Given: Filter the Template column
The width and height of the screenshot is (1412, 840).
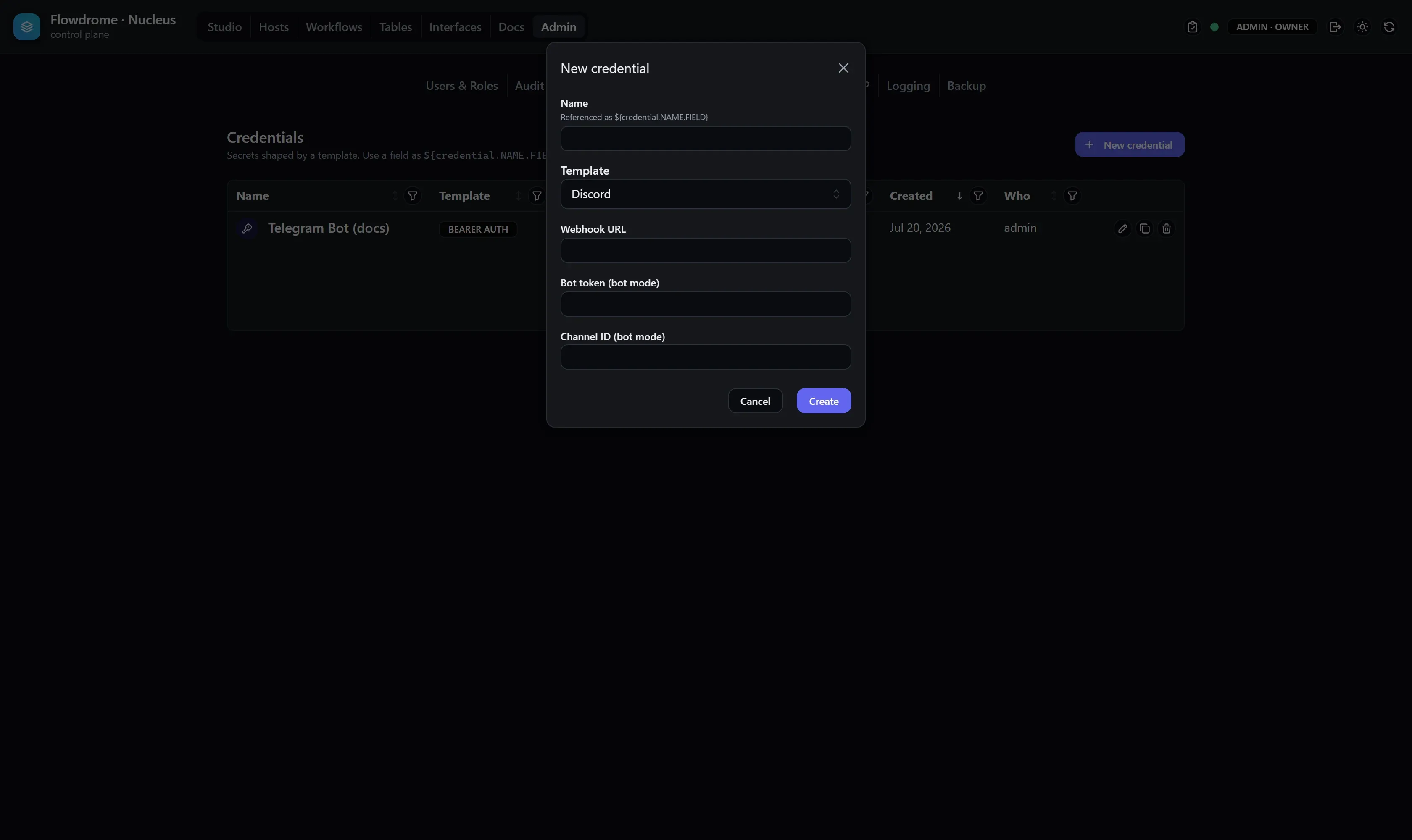Looking at the screenshot, I should (x=536, y=196).
